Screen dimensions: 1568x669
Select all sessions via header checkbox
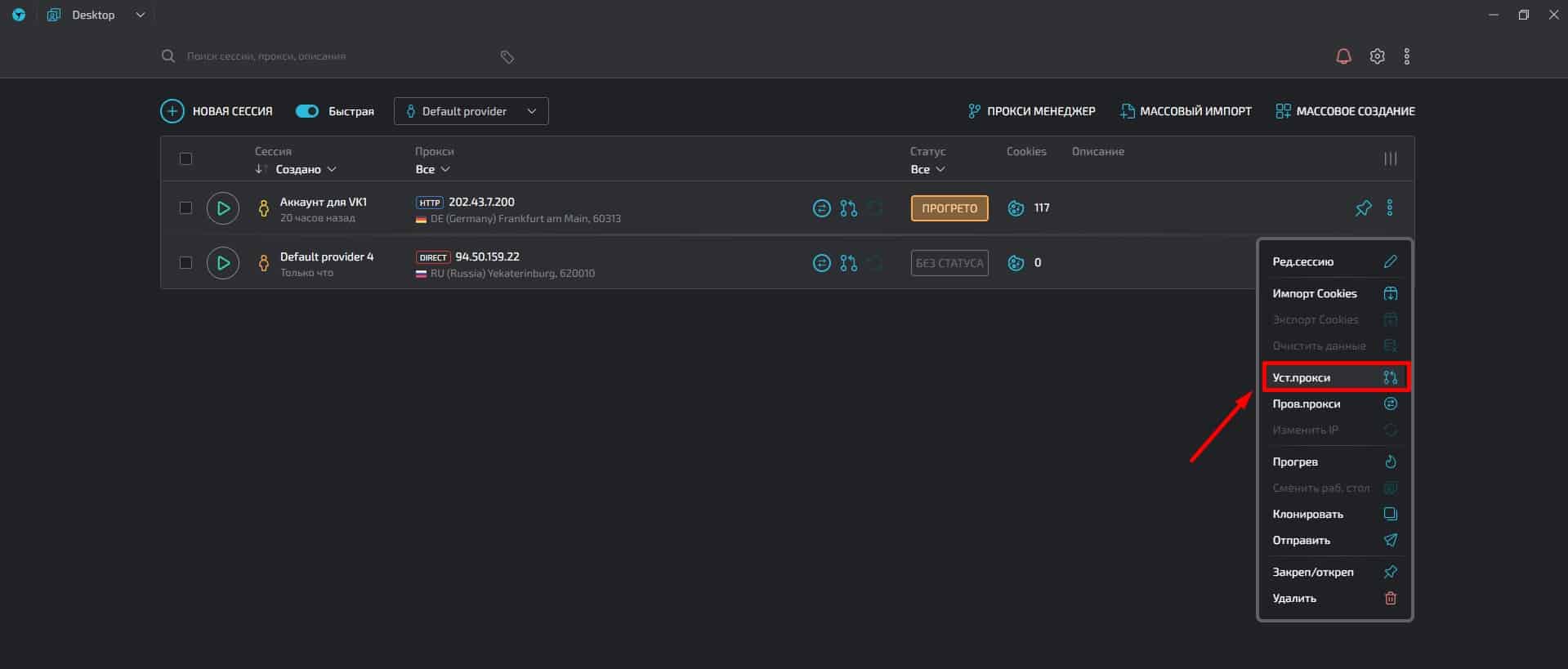coord(185,158)
